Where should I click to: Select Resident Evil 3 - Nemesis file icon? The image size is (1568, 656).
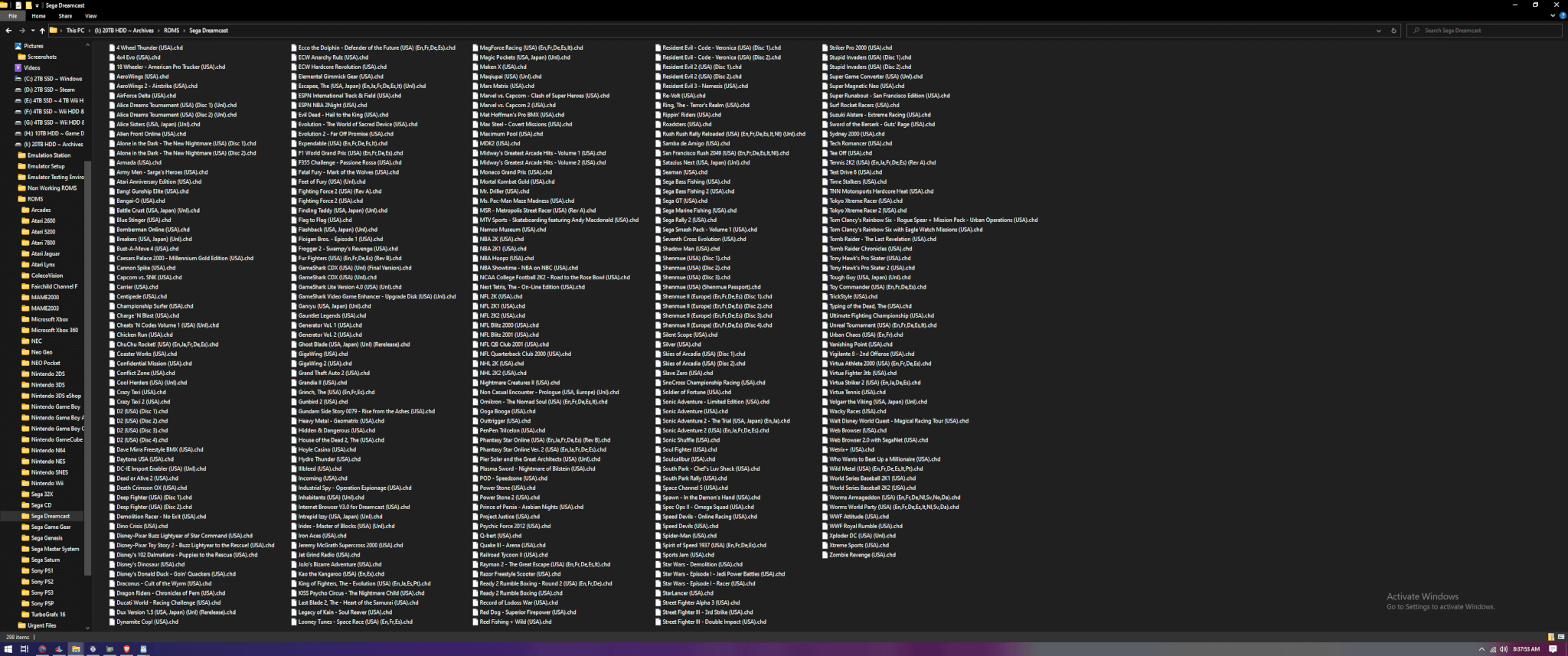[x=658, y=86]
